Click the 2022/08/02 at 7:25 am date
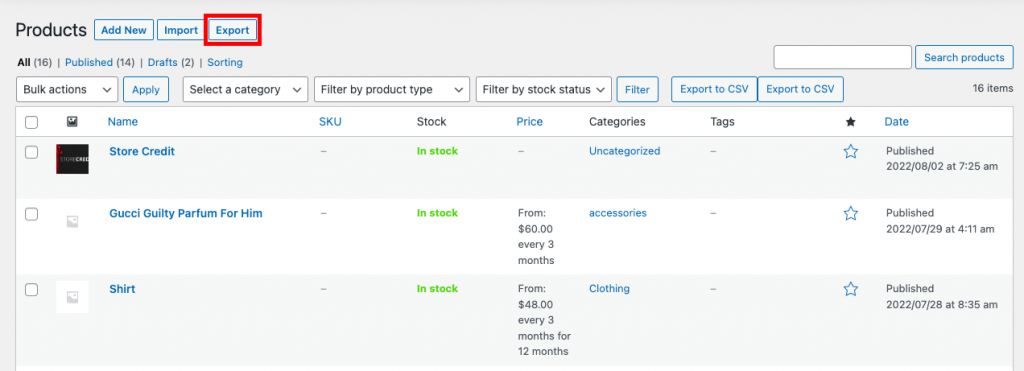The width and height of the screenshot is (1024, 371). (x=942, y=167)
